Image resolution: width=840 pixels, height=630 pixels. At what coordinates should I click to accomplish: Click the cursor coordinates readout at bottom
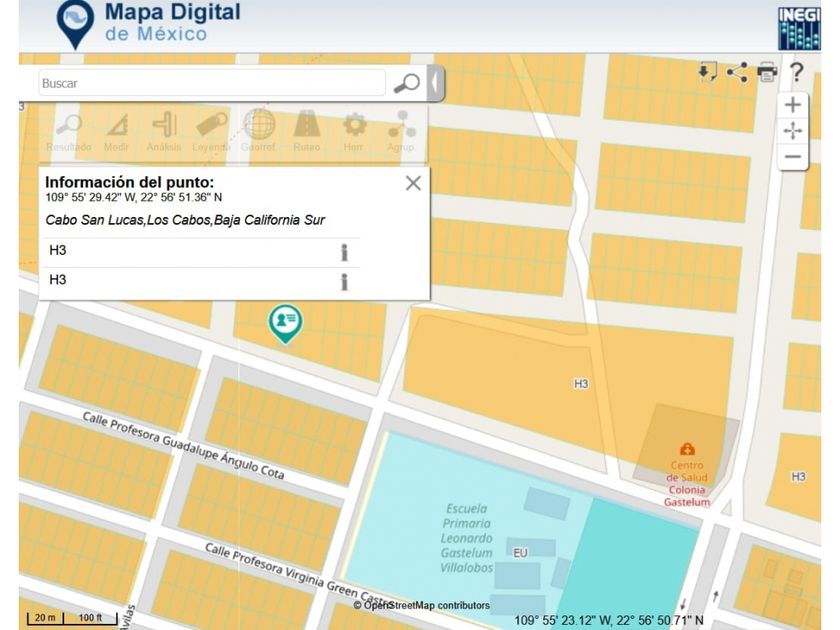(x=609, y=620)
